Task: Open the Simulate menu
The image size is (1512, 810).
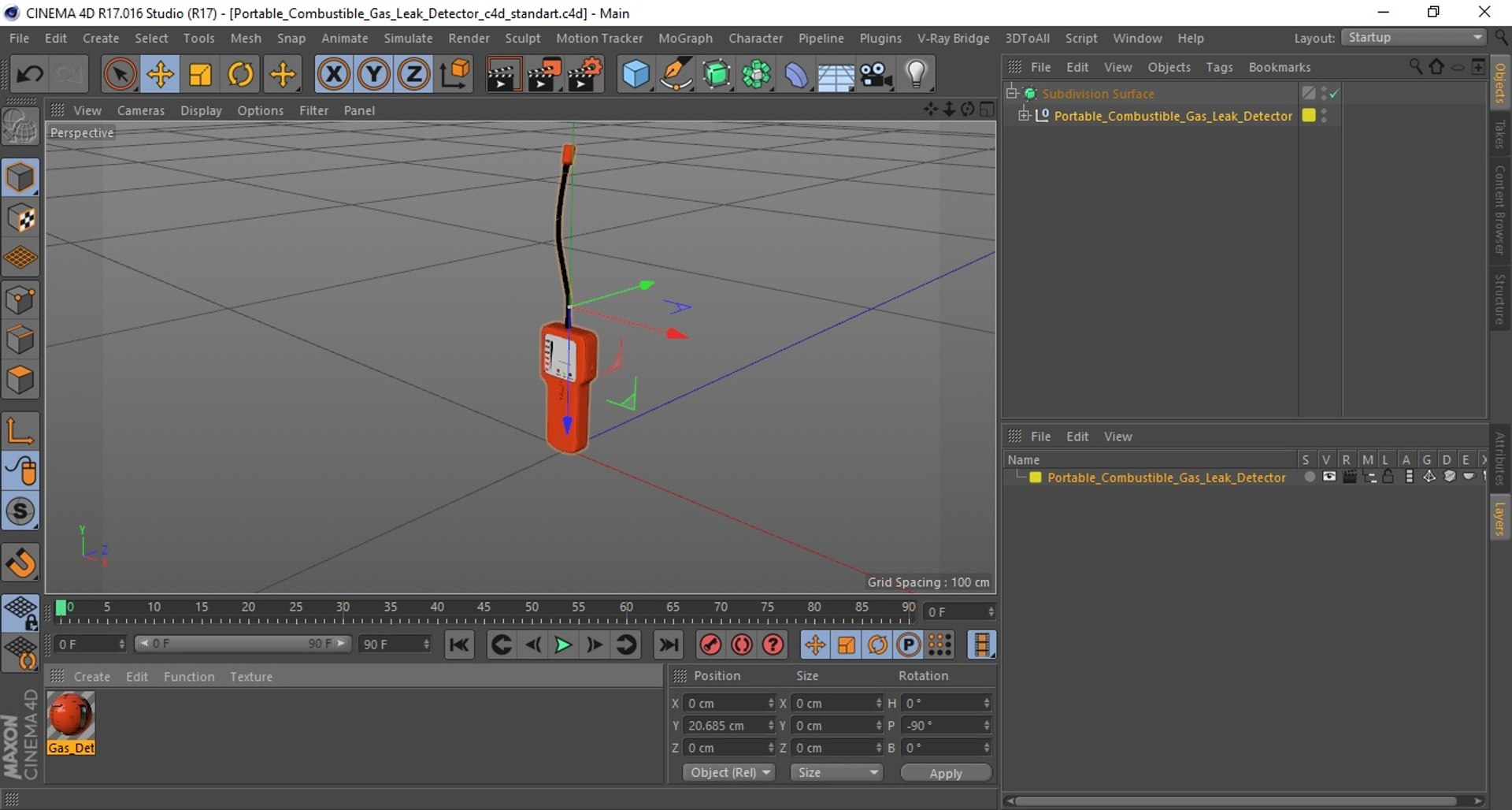Action: pyautogui.click(x=408, y=39)
